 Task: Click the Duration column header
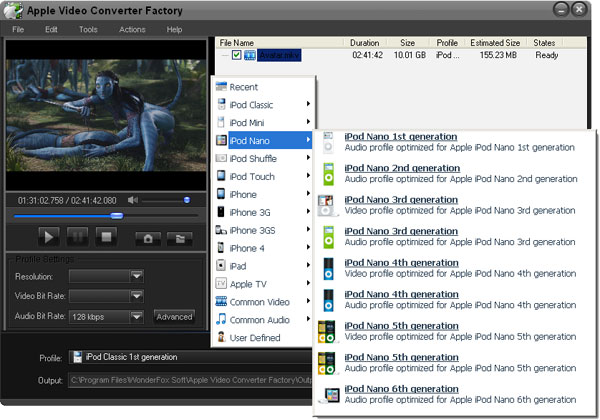click(x=365, y=43)
